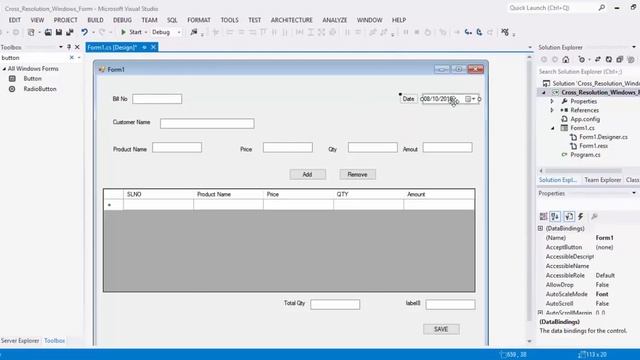The height and width of the screenshot is (360, 640).
Task: Click the Start debugging play button
Action: tap(123, 32)
